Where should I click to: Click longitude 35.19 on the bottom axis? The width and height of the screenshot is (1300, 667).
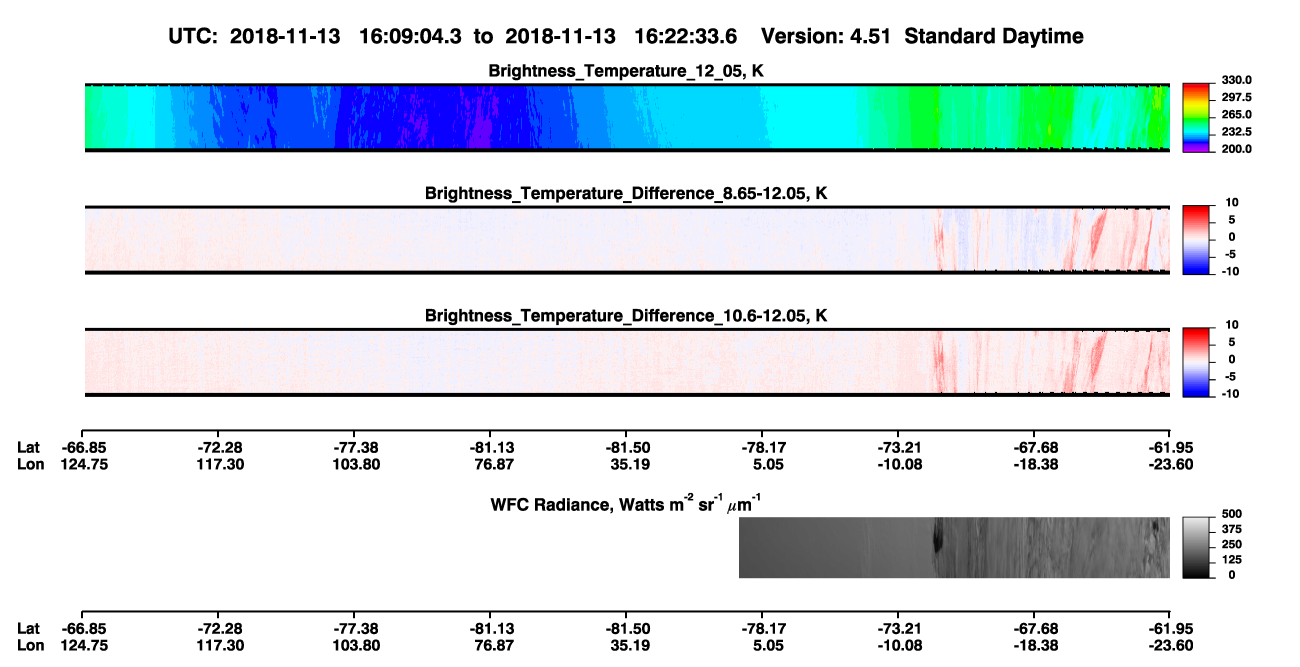click(x=626, y=645)
